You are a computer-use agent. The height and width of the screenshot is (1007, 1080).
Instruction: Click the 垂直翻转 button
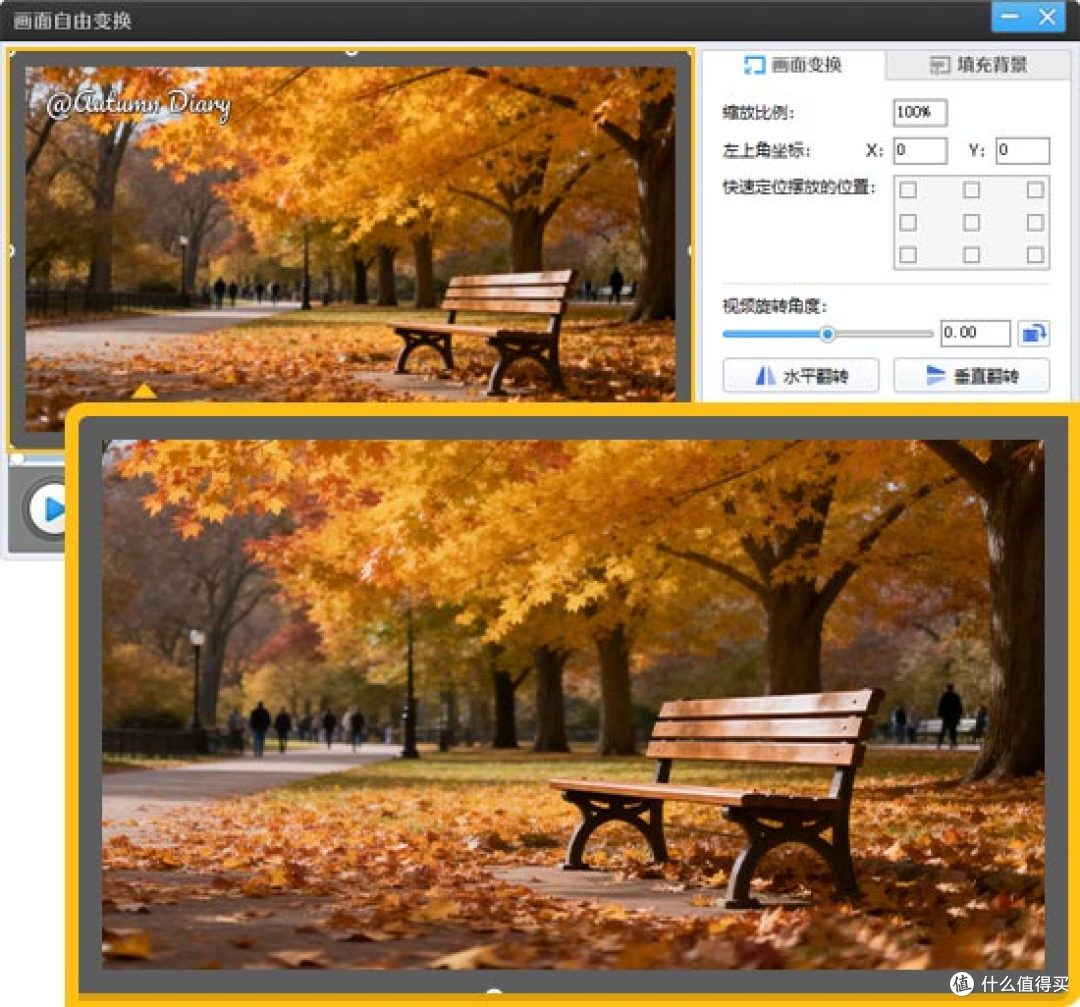click(x=971, y=376)
